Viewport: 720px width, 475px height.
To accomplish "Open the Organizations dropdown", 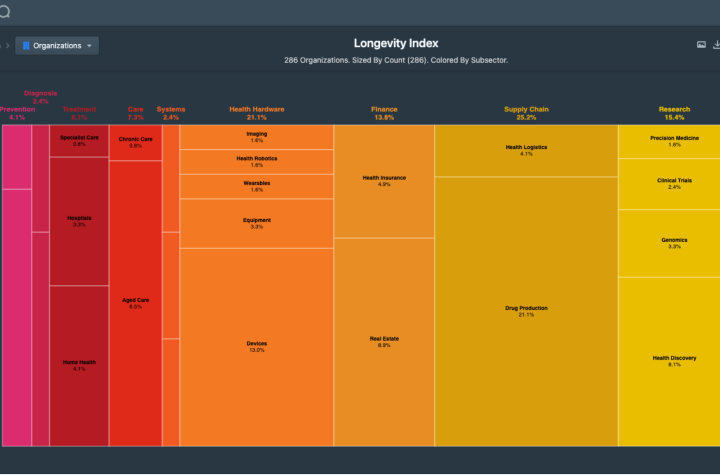I will coord(57,45).
